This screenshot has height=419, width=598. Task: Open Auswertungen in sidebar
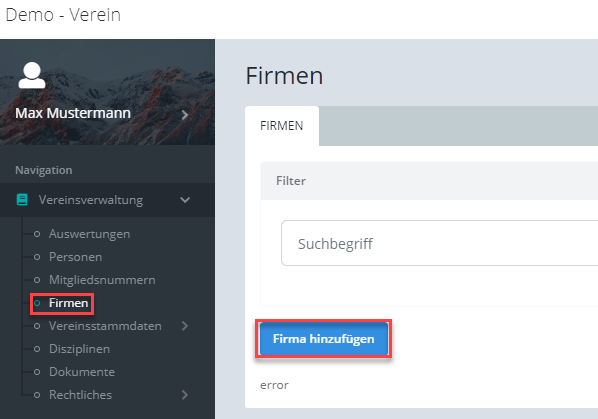pyautogui.click(x=90, y=234)
